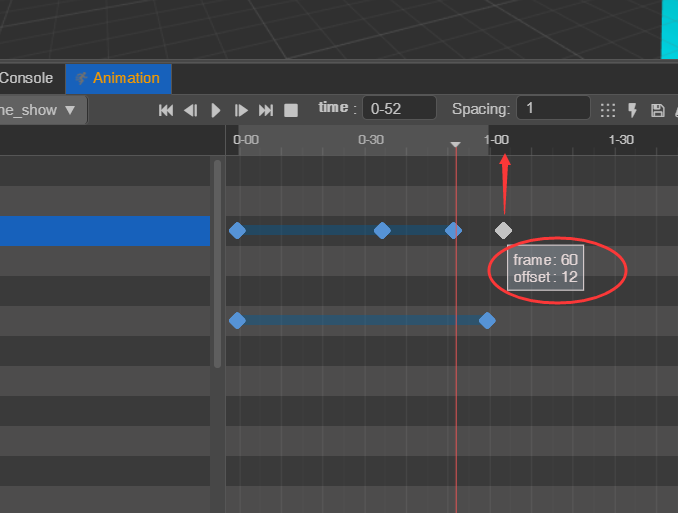Select the blue highlighted property row
This screenshot has width=678, height=513.
[105, 231]
